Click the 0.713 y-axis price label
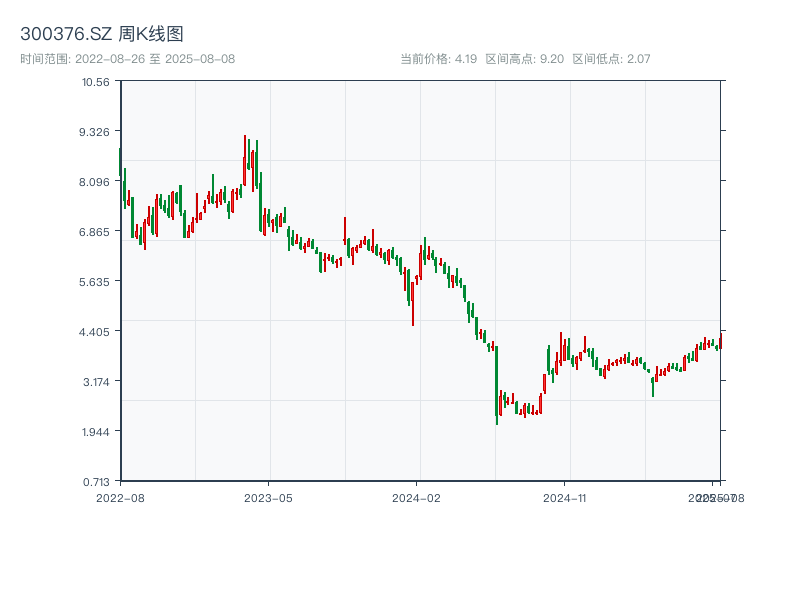The image size is (800, 600). 96,481
